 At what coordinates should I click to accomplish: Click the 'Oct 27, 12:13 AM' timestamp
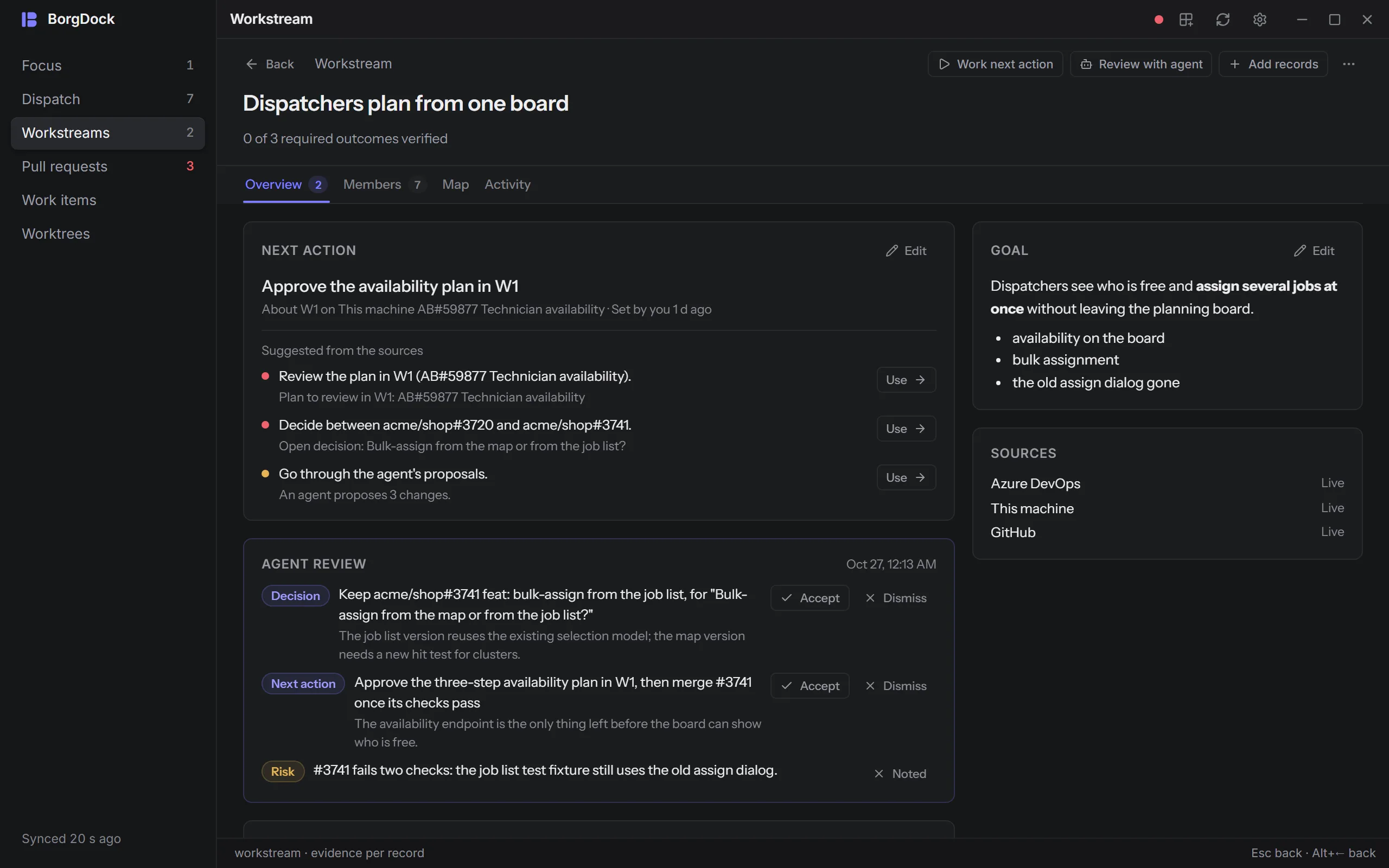(x=891, y=564)
